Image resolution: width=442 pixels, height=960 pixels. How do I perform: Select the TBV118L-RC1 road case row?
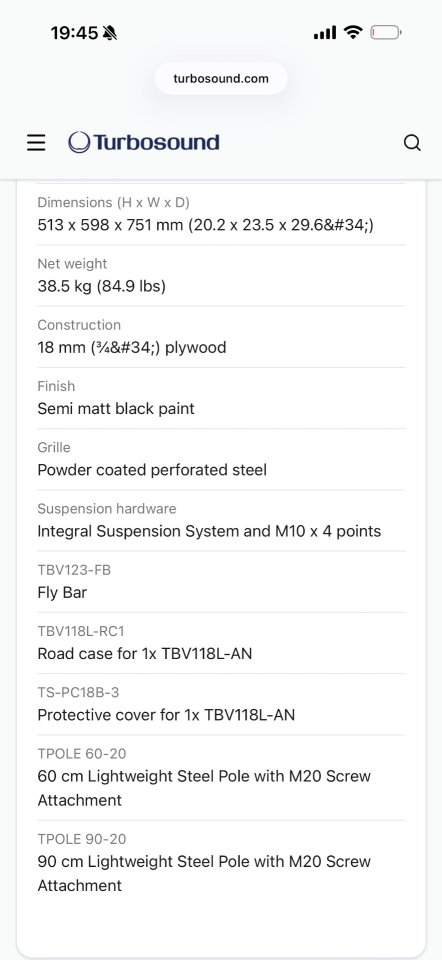(221, 643)
